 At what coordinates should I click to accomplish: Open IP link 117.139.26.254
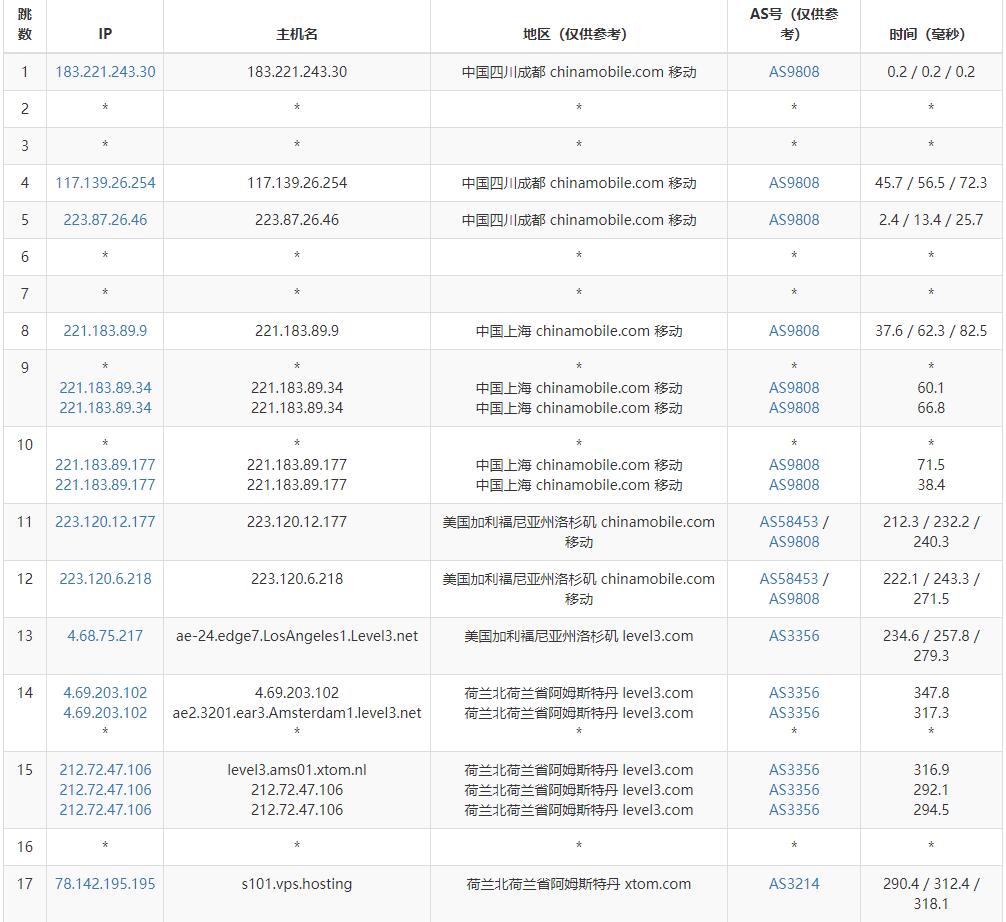[x=105, y=183]
